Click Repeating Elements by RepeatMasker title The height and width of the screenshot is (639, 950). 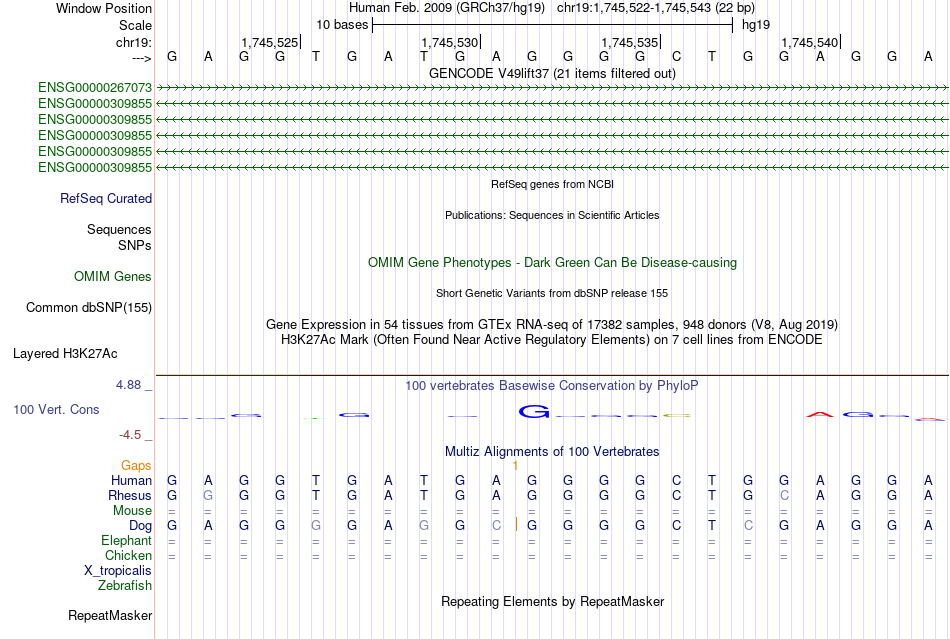point(552,602)
